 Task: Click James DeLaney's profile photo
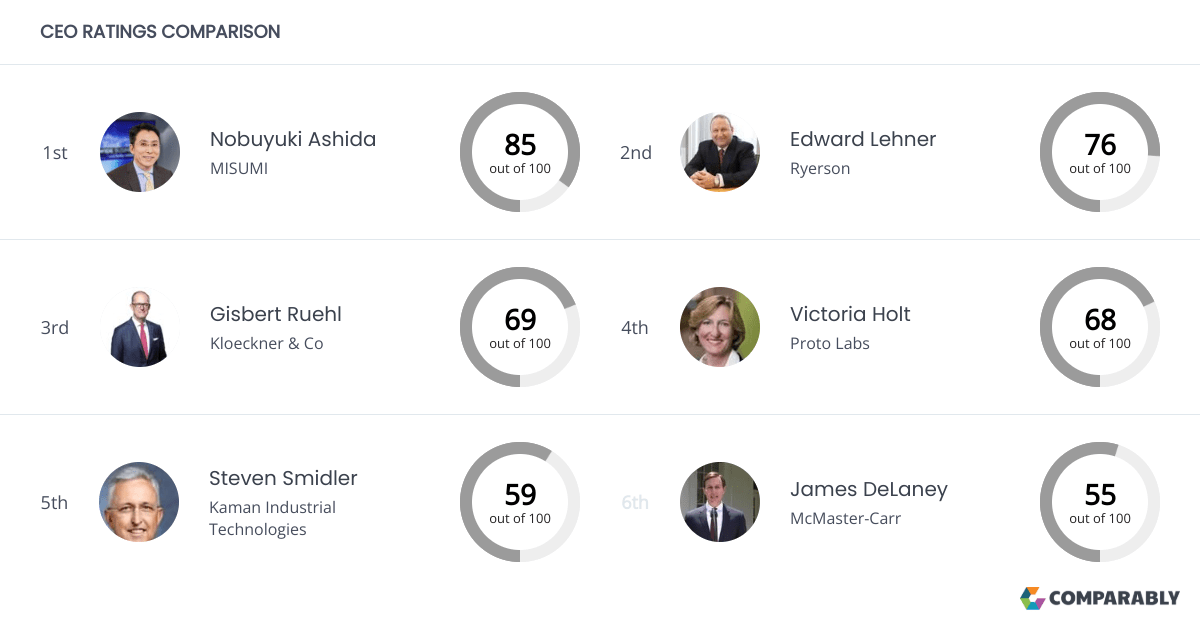(720, 502)
